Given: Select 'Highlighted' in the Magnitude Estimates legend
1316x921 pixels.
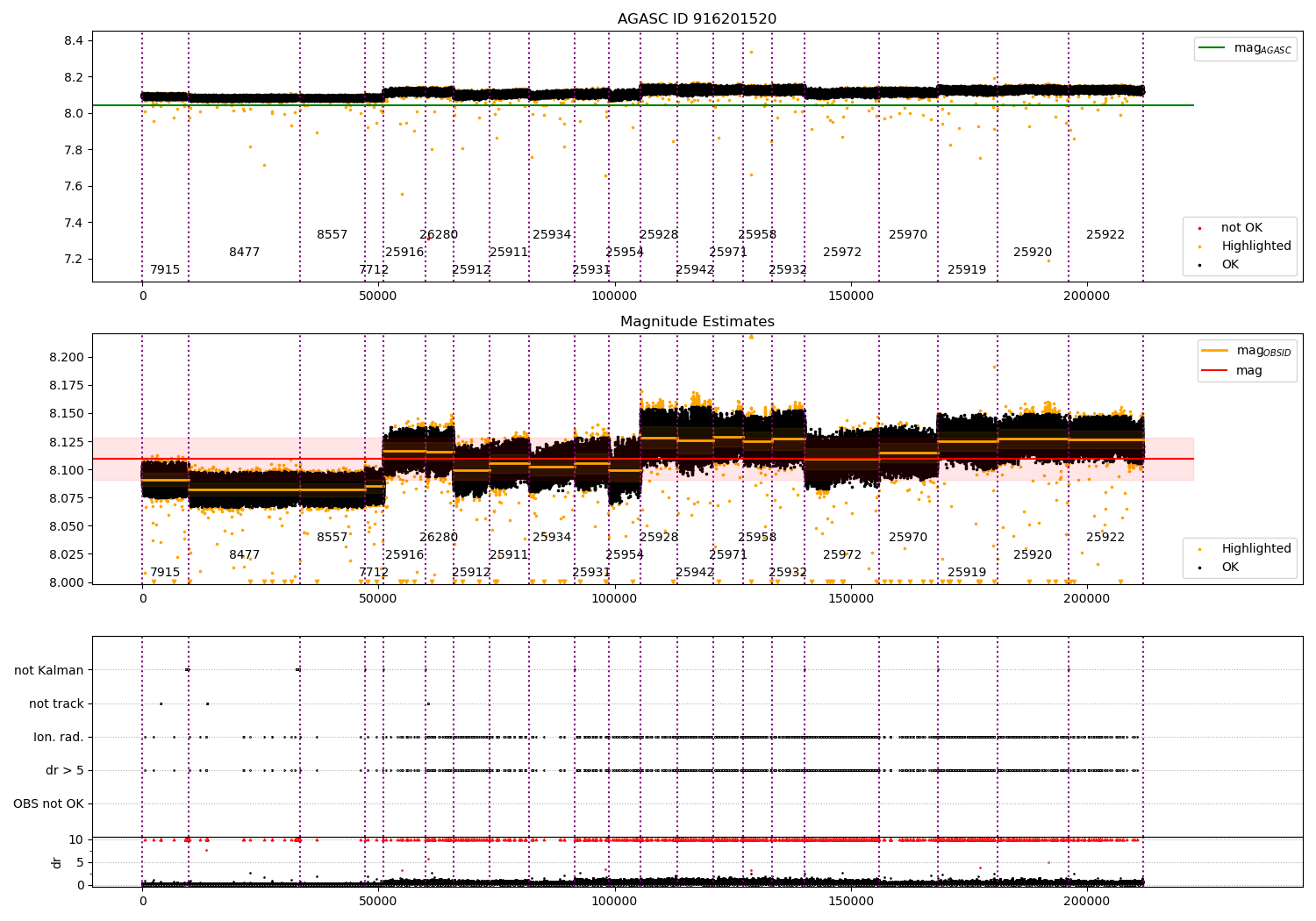Looking at the screenshot, I should [1256, 549].
